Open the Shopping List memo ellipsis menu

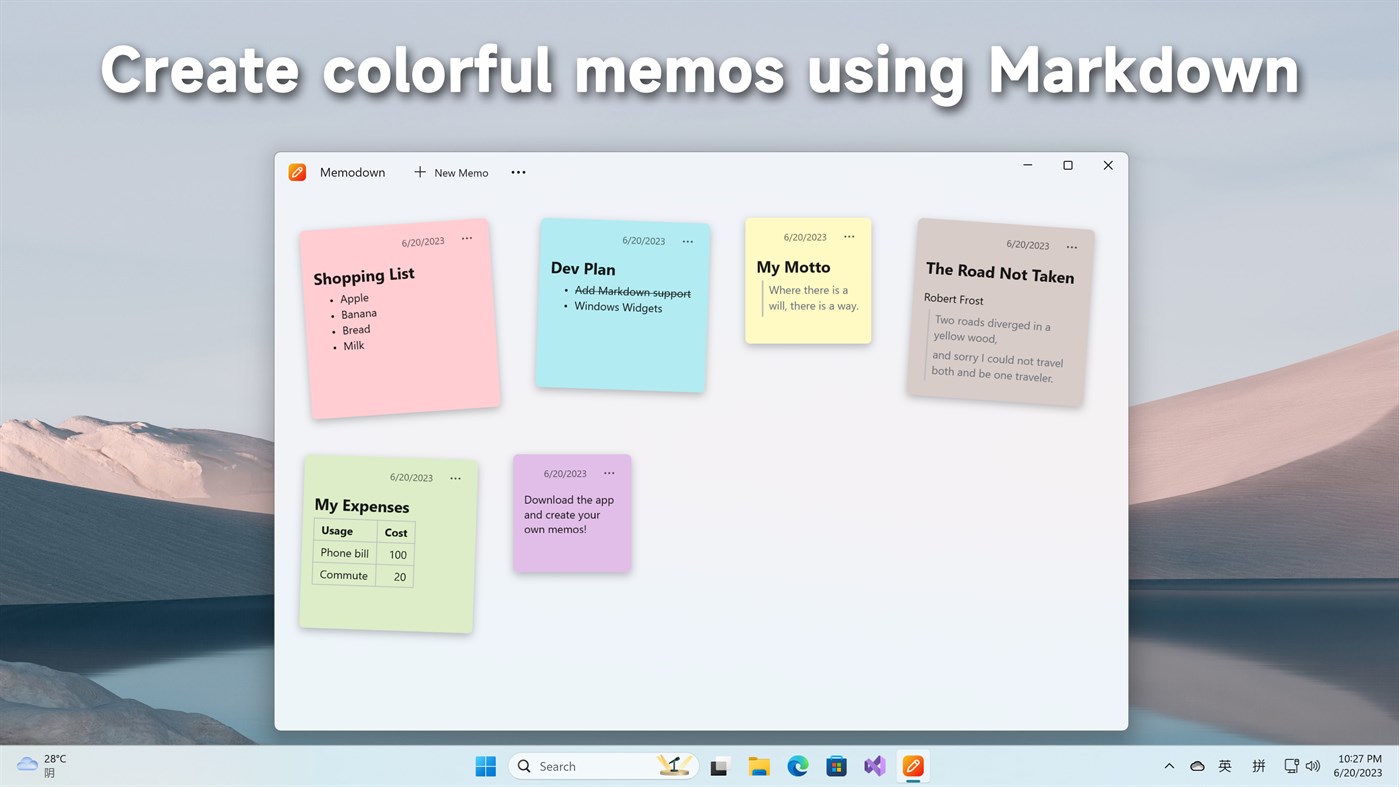467,238
